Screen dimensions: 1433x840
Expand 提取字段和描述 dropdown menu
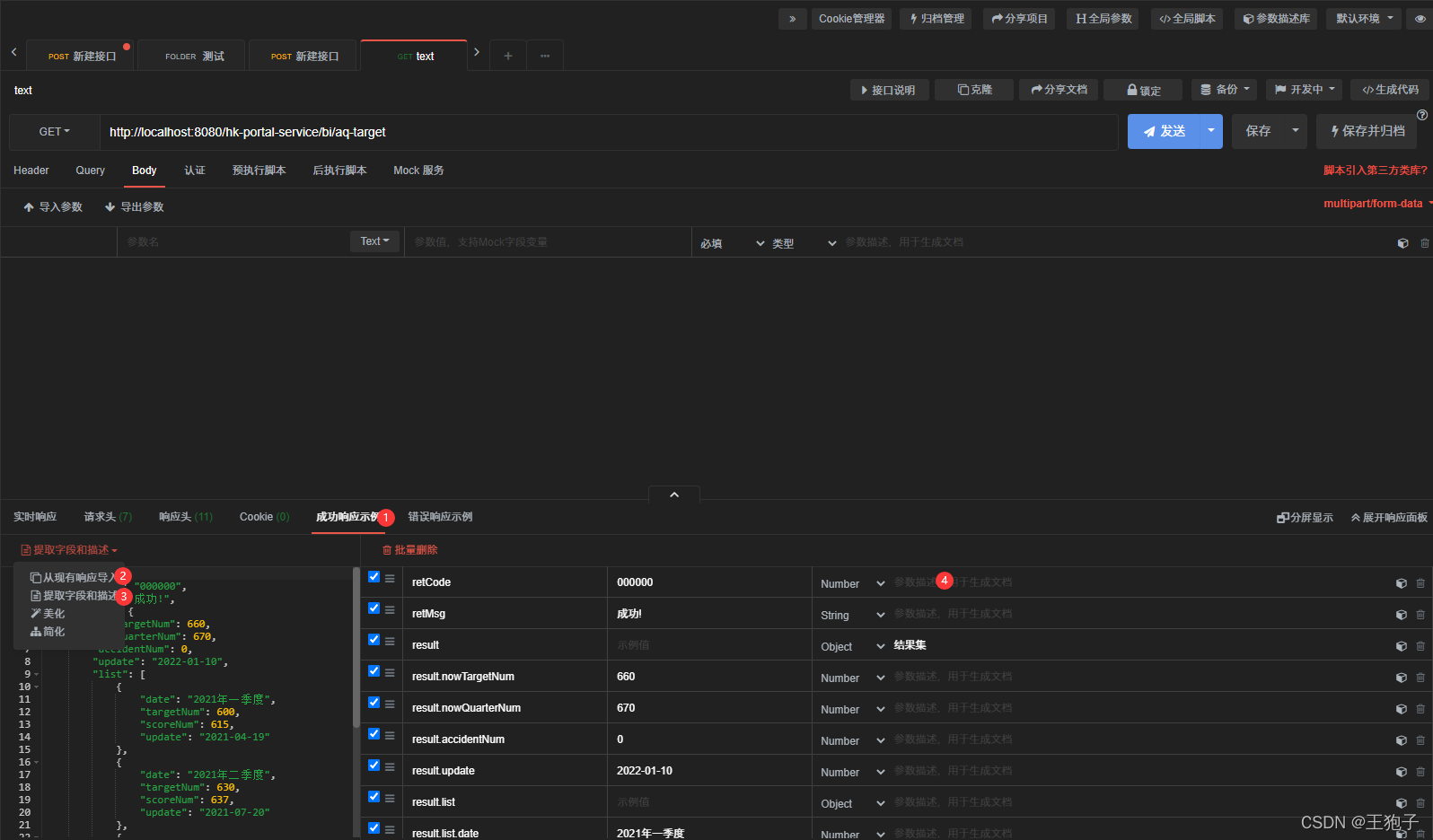point(69,550)
